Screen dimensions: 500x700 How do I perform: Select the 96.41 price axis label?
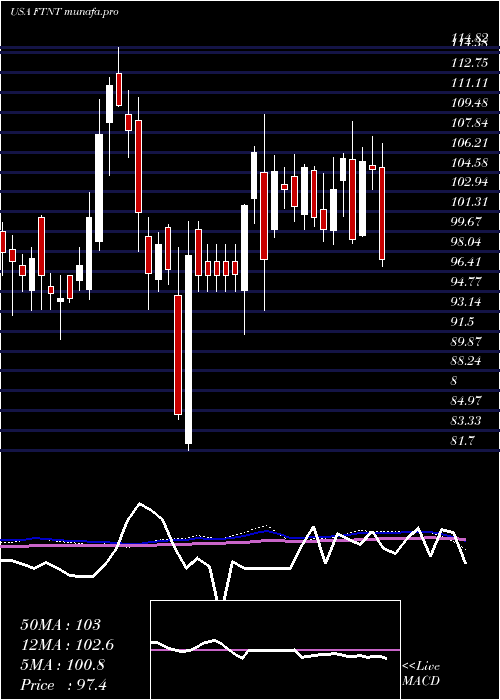point(467,262)
